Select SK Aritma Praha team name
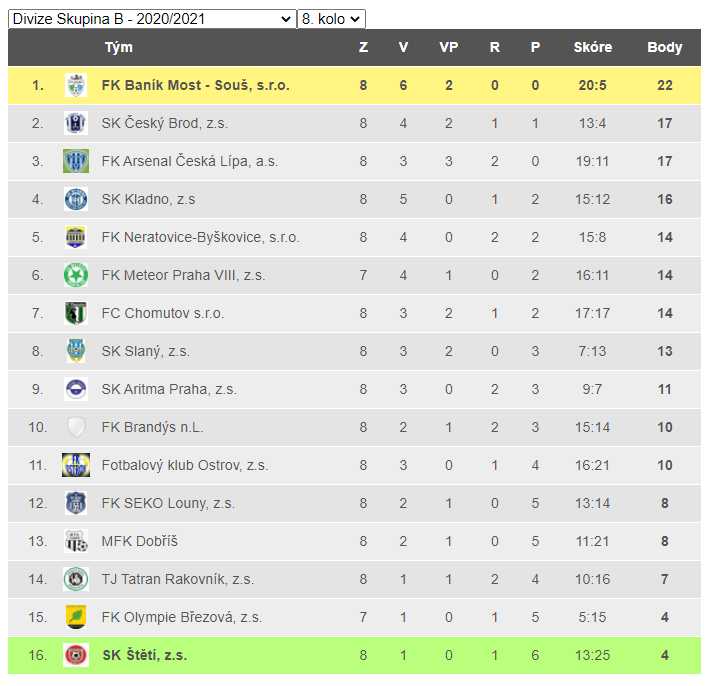 tap(168, 389)
